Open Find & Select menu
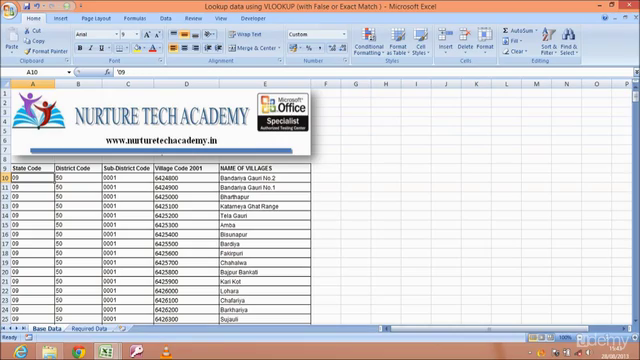Image resolution: width=640 pixels, height=360 pixels. tap(569, 42)
